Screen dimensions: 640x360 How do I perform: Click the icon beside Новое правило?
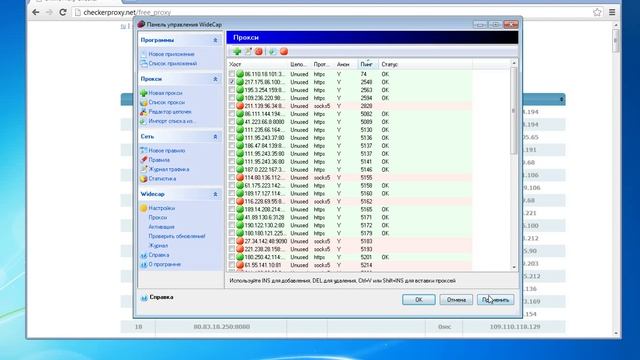(144, 151)
